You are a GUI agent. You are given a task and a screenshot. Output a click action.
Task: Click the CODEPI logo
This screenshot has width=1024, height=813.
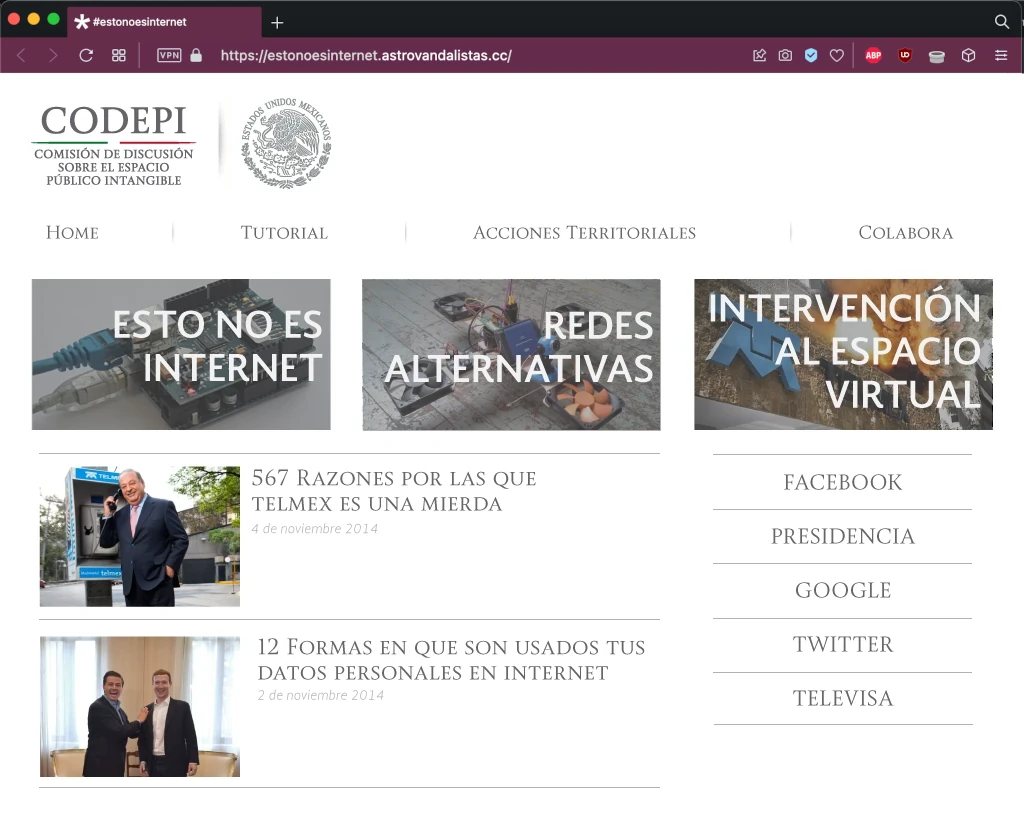pos(114,144)
